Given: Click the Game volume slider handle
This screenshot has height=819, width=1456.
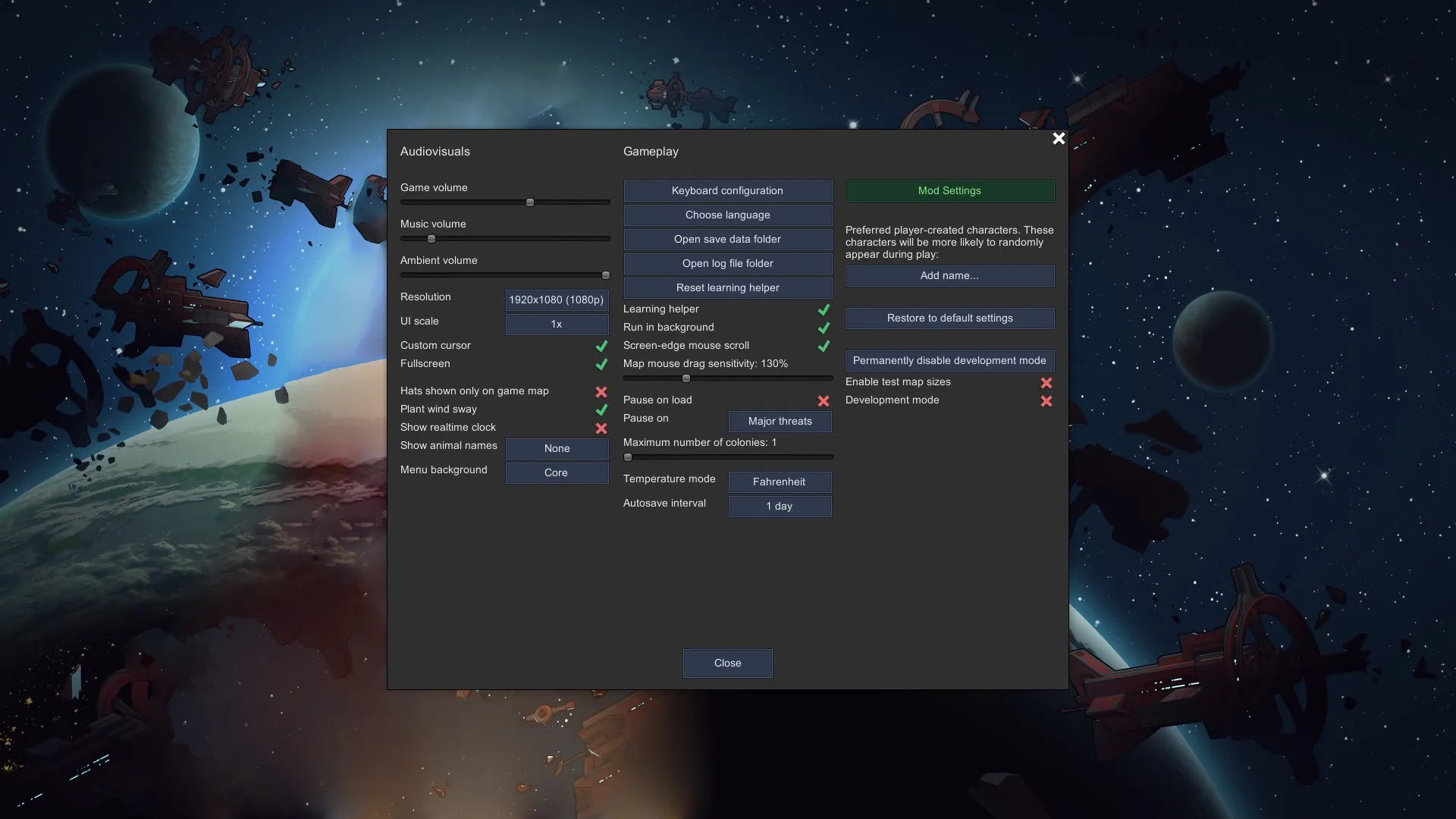Looking at the screenshot, I should [530, 202].
